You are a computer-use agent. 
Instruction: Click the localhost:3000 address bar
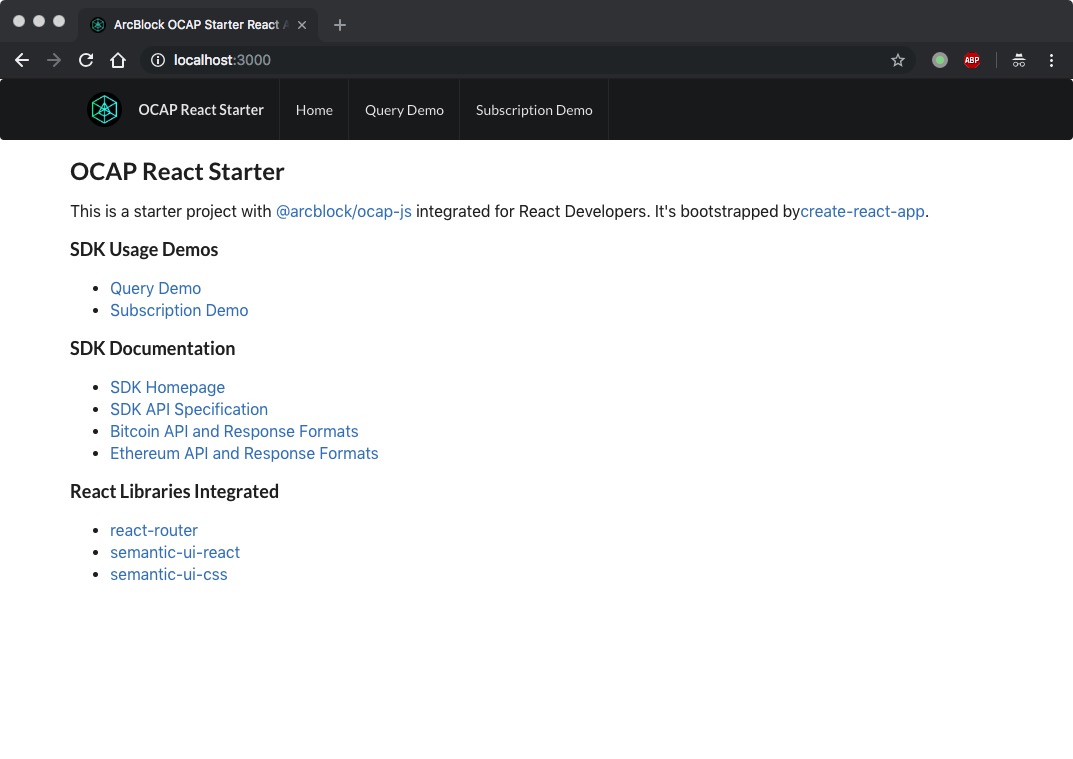(x=527, y=60)
